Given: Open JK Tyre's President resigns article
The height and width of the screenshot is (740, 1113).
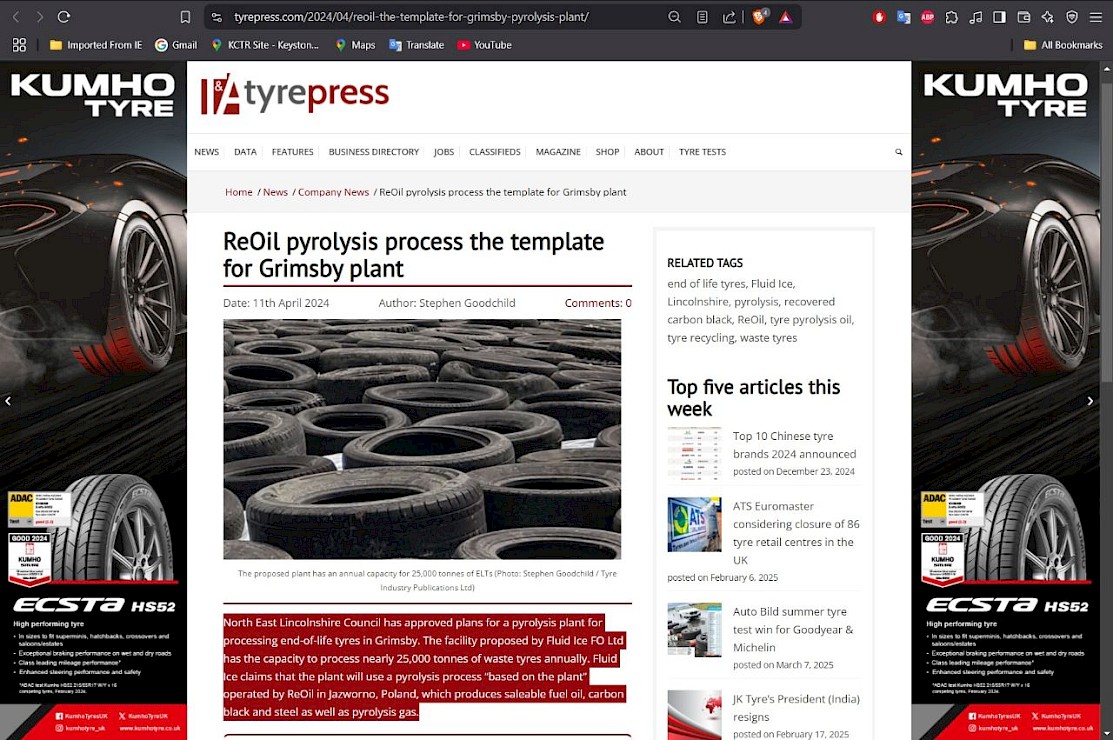Looking at the screenshot, I should (x=796, y=707).
